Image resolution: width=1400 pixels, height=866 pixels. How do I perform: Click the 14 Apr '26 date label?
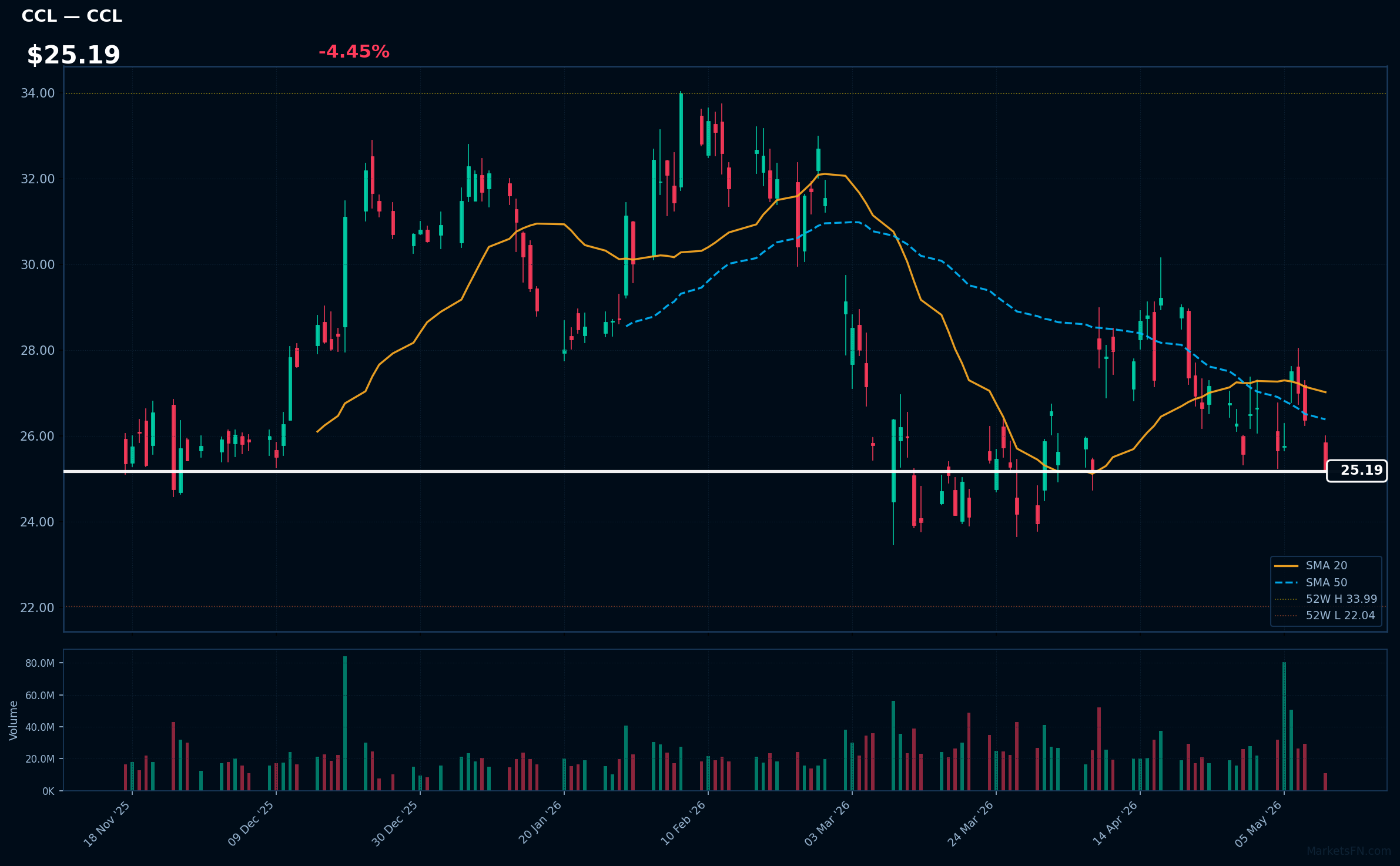tap(1116, 824)
